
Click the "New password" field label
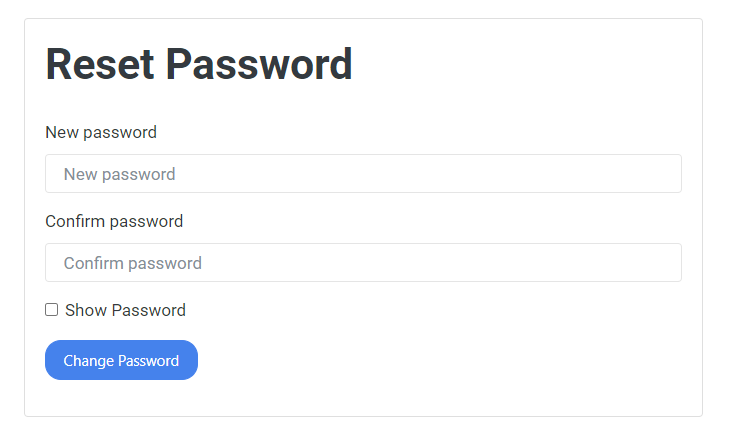101,132
